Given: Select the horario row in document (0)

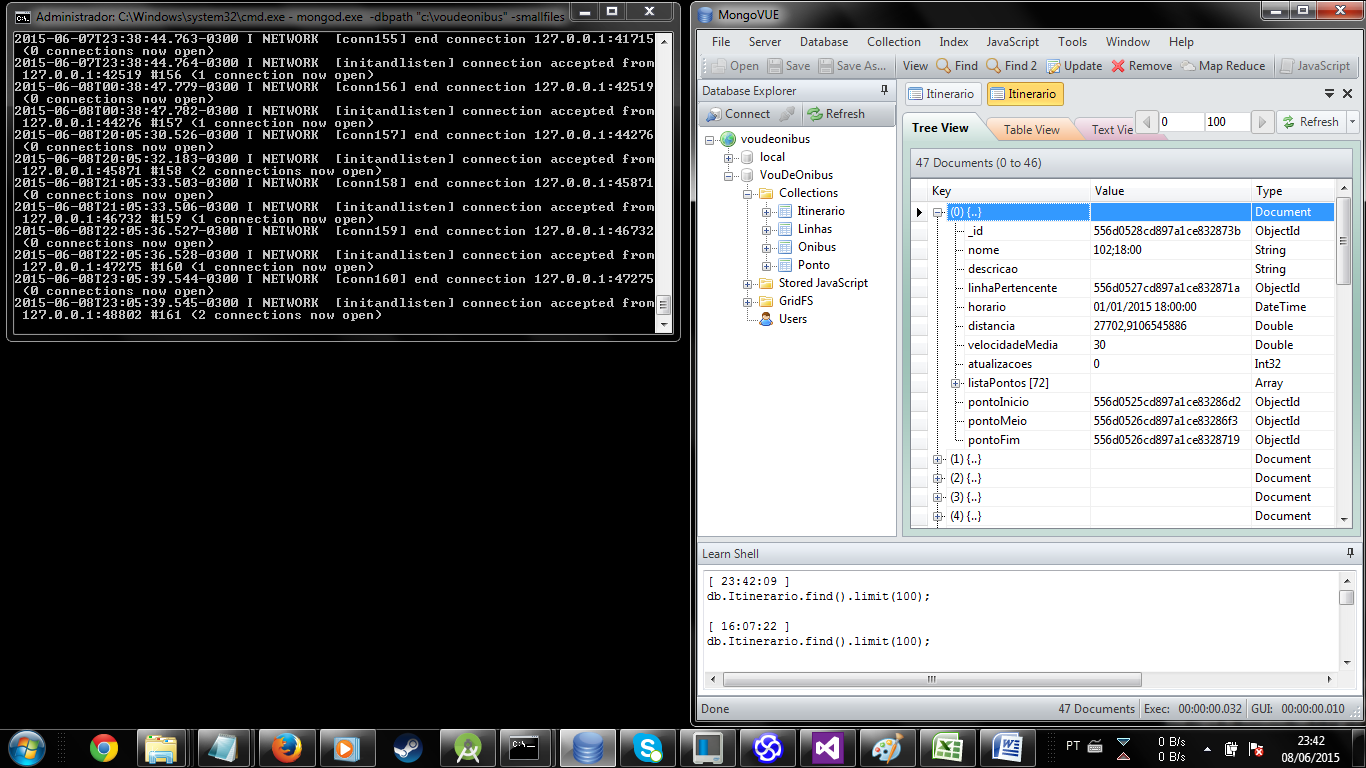Looking at the screenshot, I should (x=1122, y=307).
